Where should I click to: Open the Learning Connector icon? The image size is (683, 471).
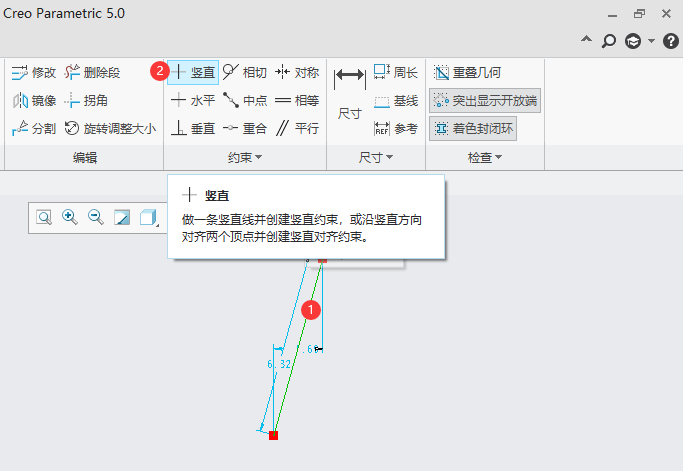click(633, 41)
